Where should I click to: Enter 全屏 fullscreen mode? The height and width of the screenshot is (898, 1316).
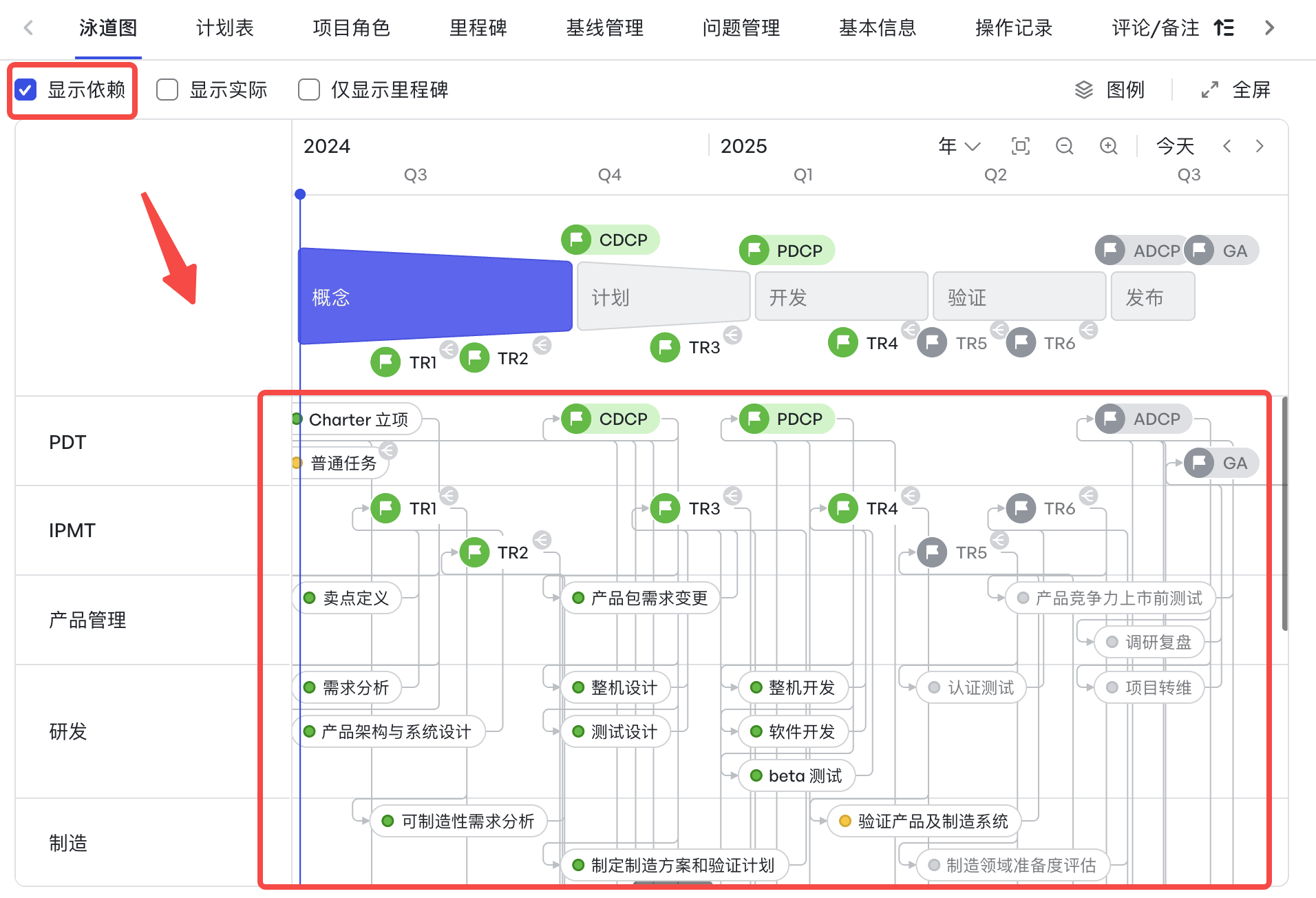click(1235, 90)
